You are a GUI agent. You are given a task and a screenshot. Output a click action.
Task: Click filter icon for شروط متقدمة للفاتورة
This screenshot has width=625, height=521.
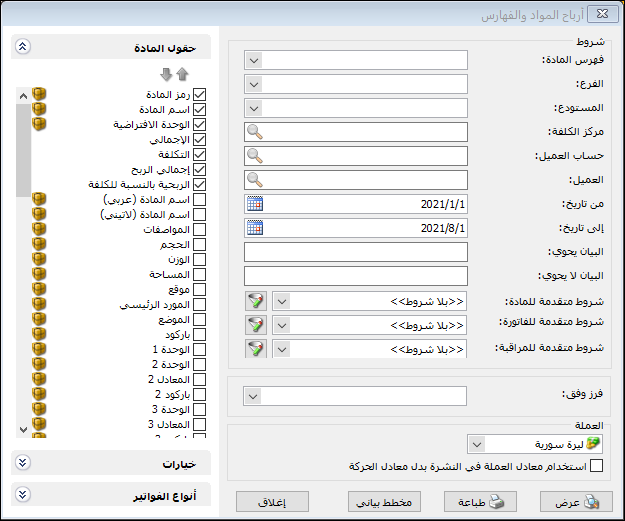256,325
